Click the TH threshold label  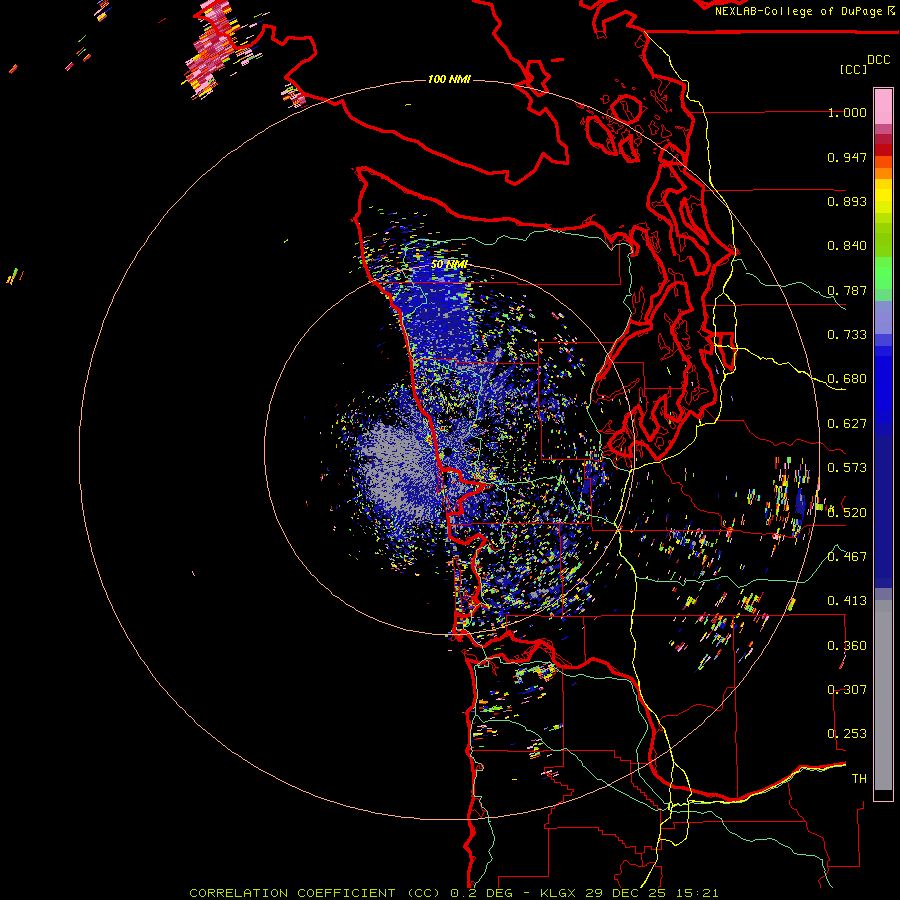pyautogui.click(x=859, y=779)
